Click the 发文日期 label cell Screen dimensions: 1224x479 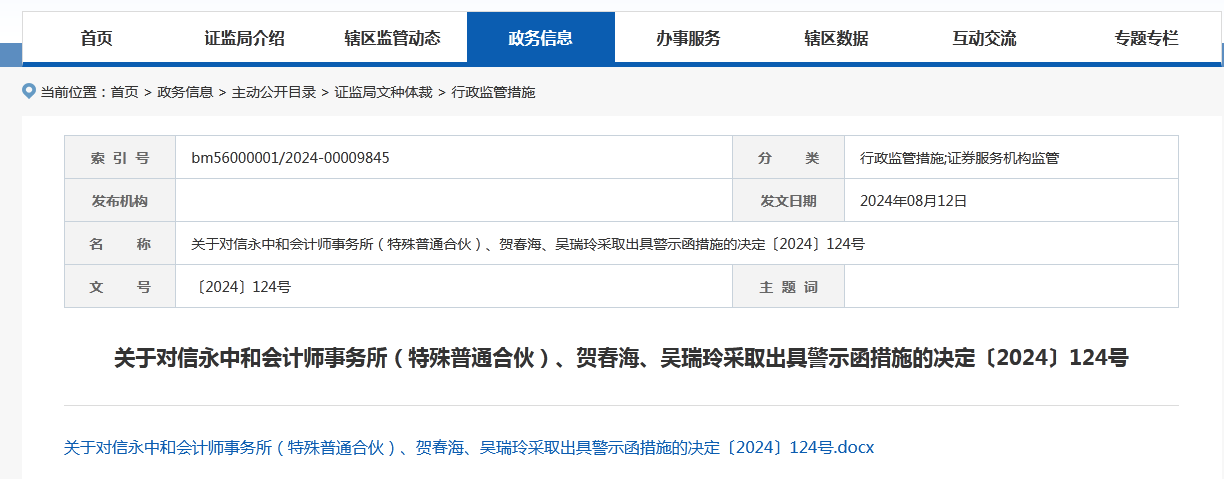click(788, 200)
